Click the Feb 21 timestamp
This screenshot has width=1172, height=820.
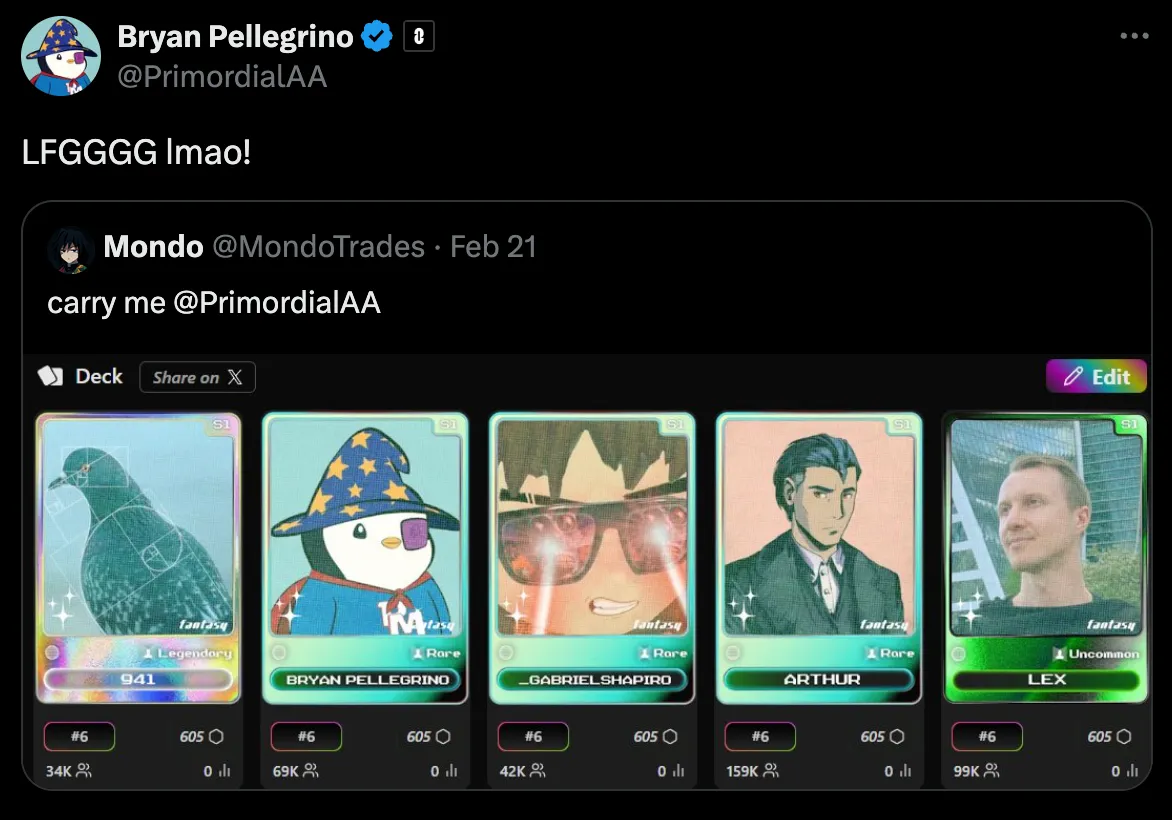pos(493,247)
